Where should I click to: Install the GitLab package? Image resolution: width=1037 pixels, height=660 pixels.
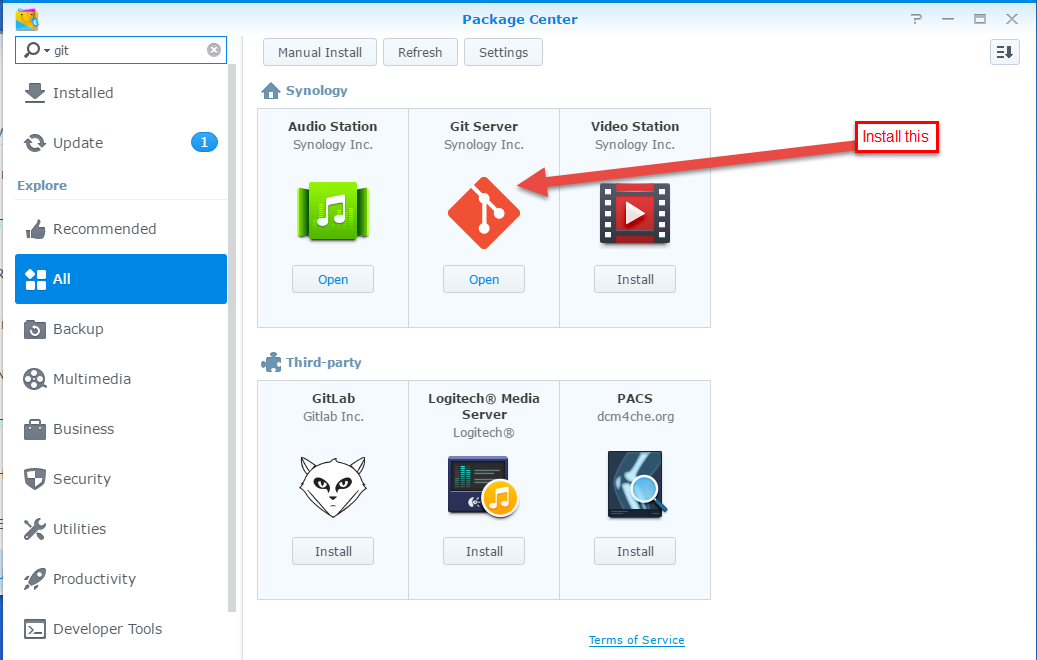[333, 551]
